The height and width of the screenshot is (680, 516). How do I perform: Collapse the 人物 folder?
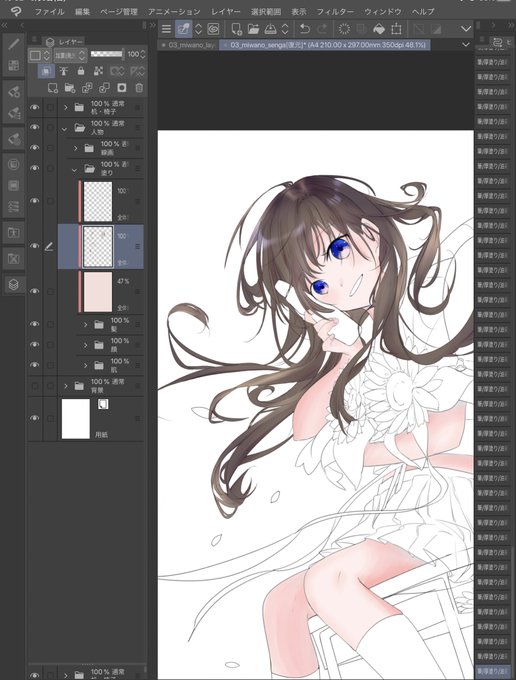[65, 129]
